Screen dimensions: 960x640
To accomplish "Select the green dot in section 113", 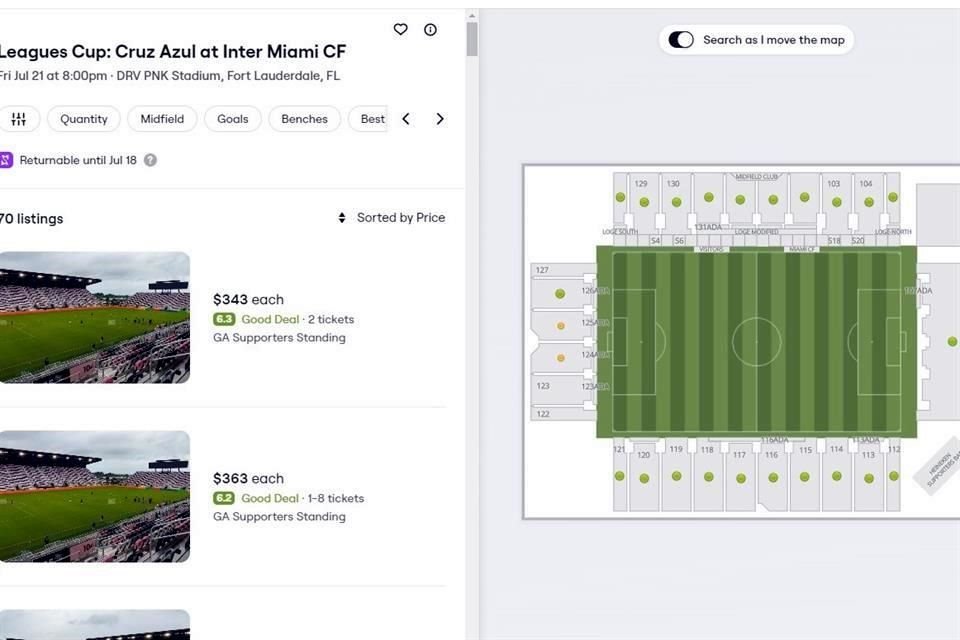I will click(x=869, y=478).
